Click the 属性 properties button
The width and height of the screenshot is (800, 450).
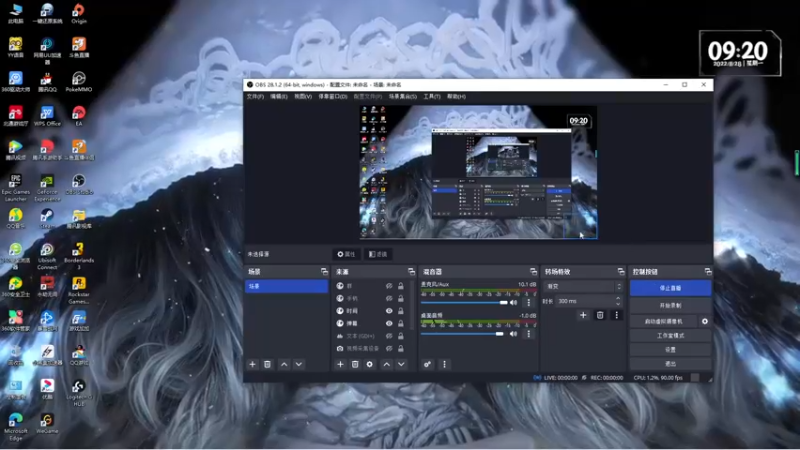[x=346, y=254]
